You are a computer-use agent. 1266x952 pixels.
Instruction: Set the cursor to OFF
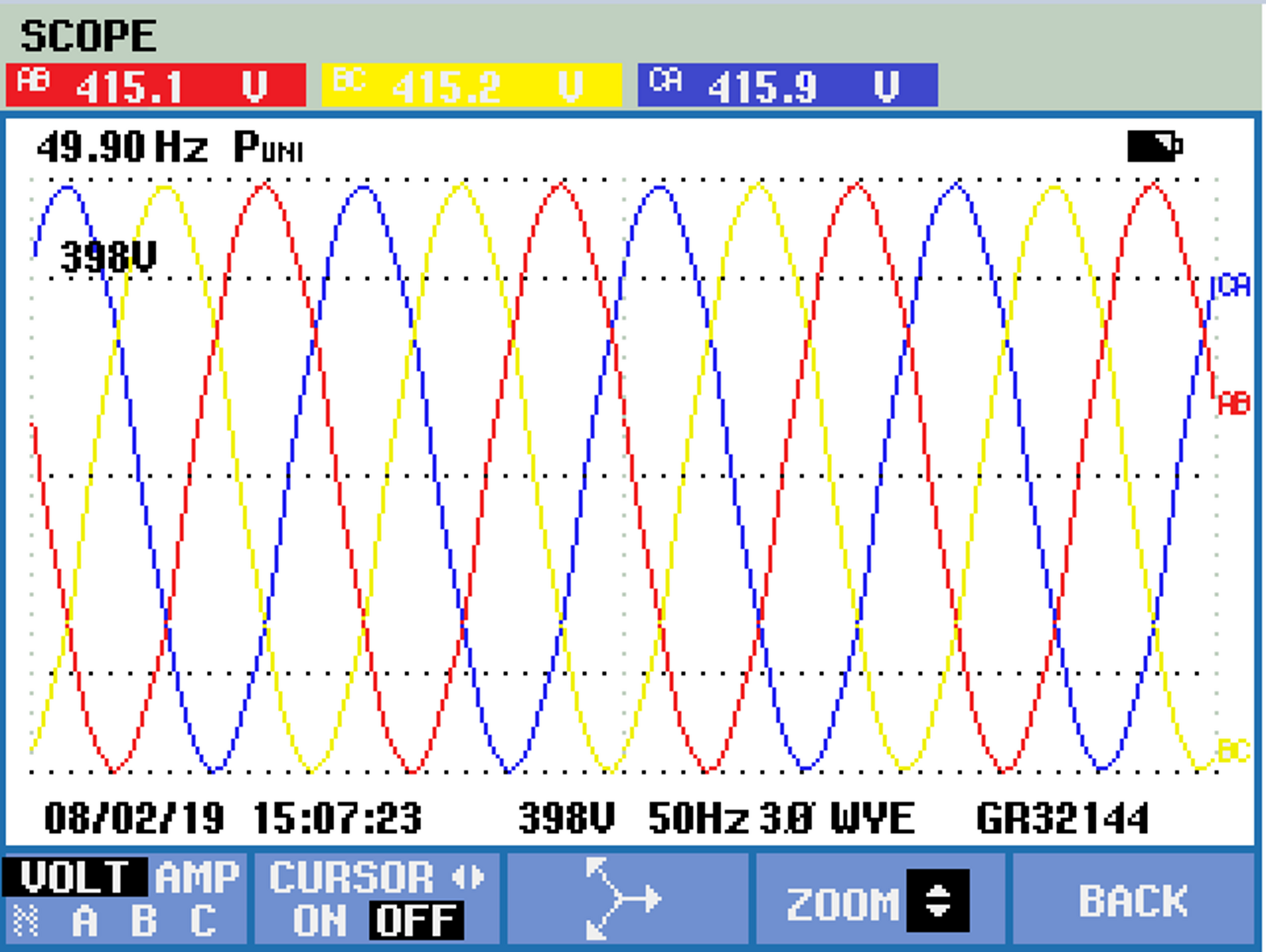pyautogui.click(x=416, y=921)
